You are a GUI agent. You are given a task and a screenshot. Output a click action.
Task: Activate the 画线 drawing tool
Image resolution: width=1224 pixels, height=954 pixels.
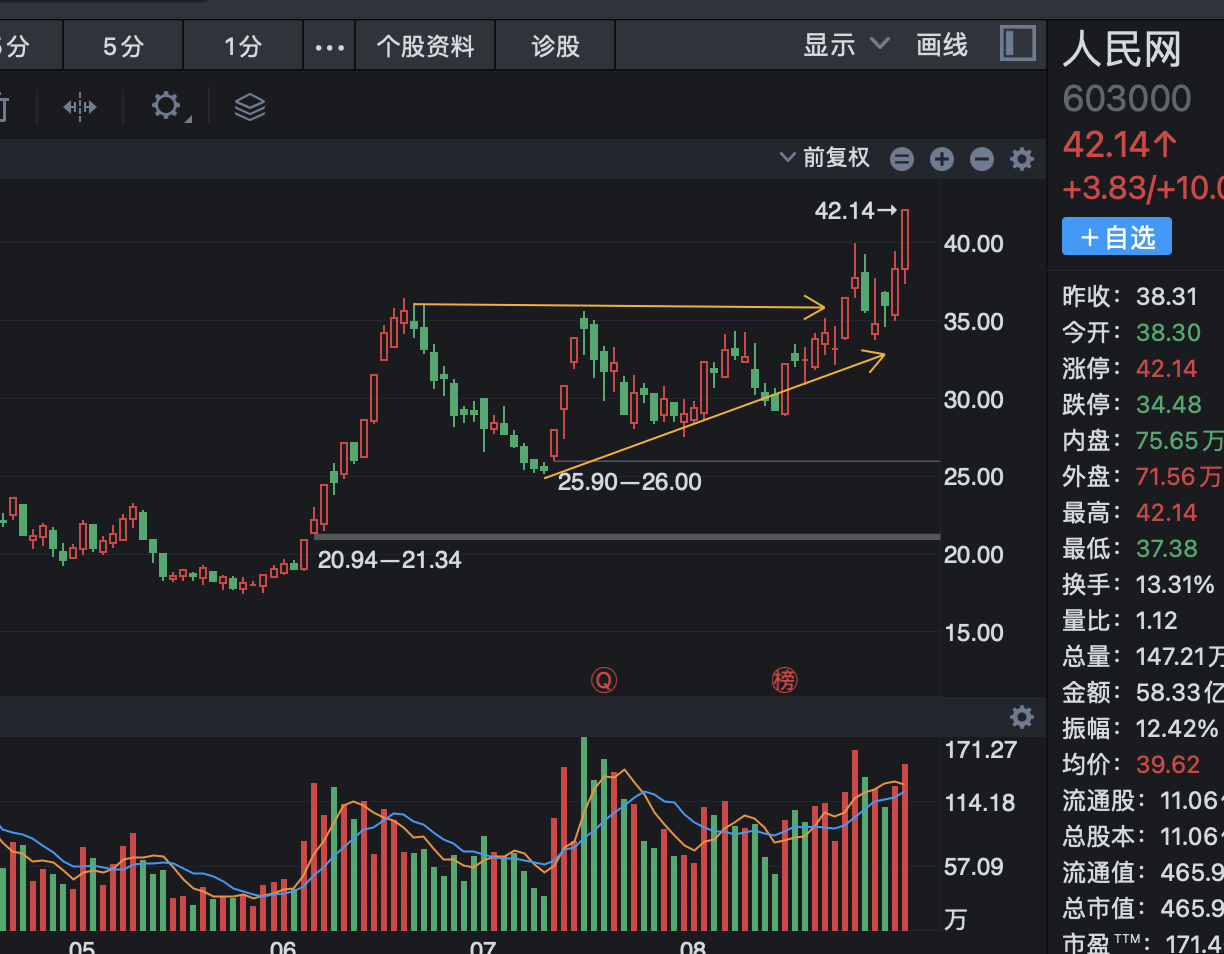941,44
